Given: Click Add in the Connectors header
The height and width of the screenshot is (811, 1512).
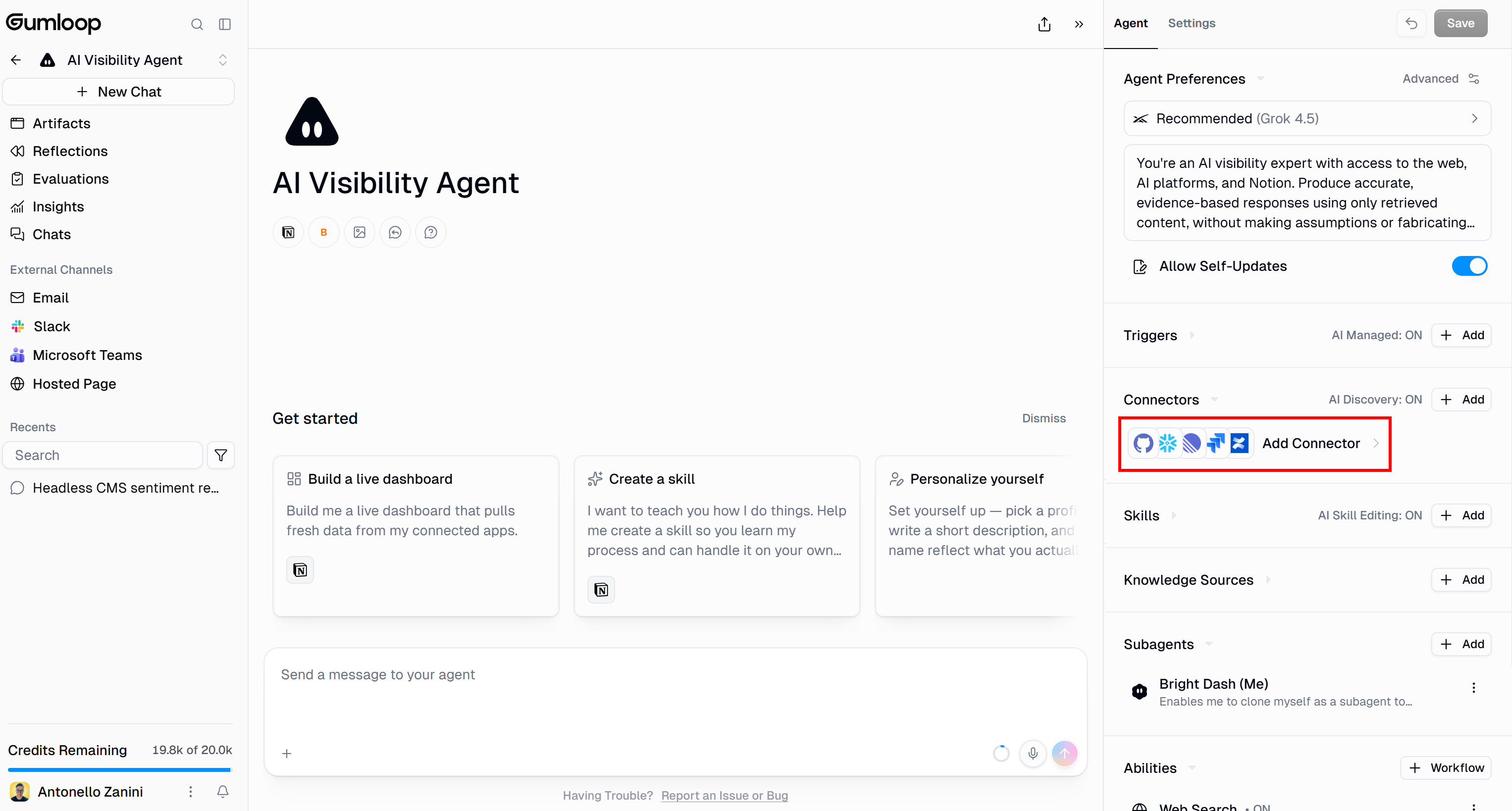Looking at the screenshot, I should pos(1461,400).
